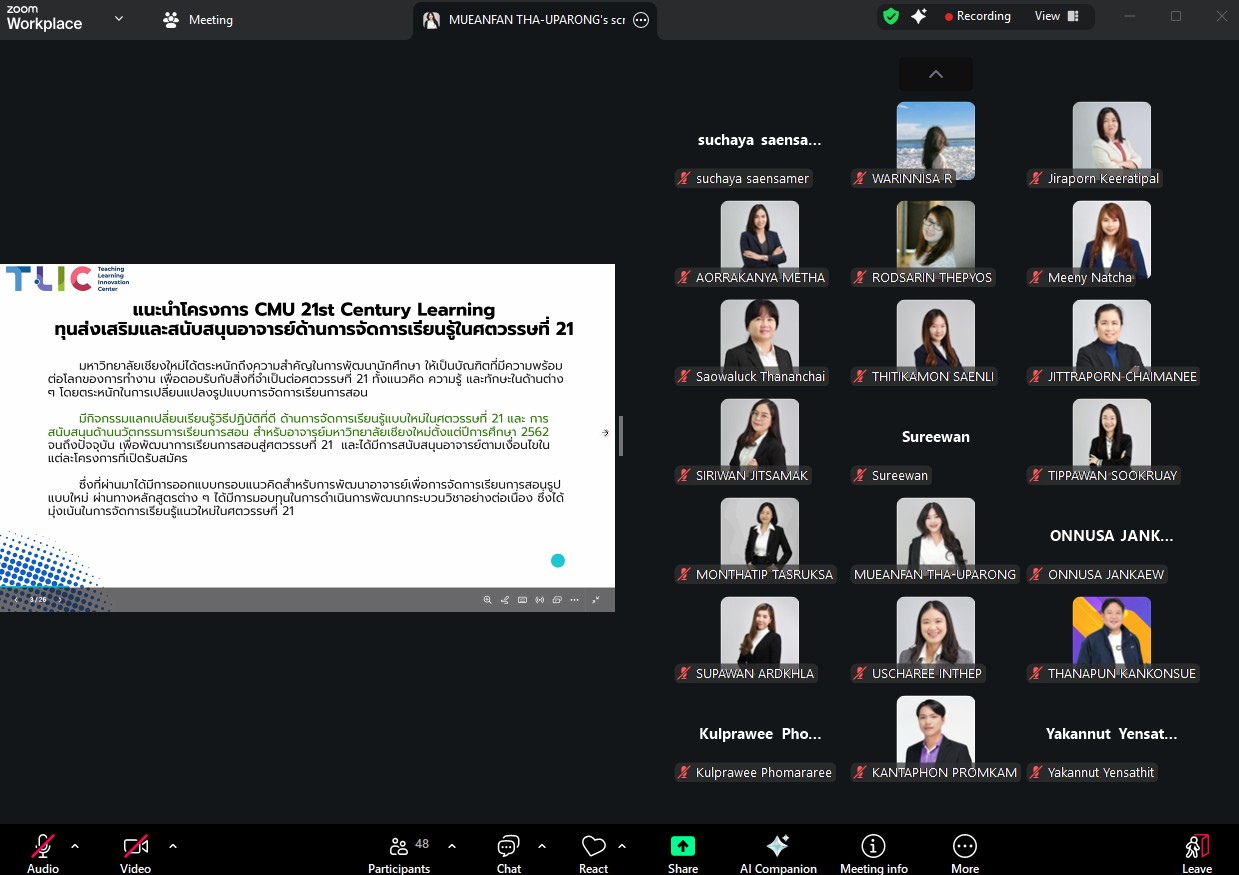Open the Chat panel
Image resolution: width=1239 pixels, height=875 pixels.
pos(509,853)
